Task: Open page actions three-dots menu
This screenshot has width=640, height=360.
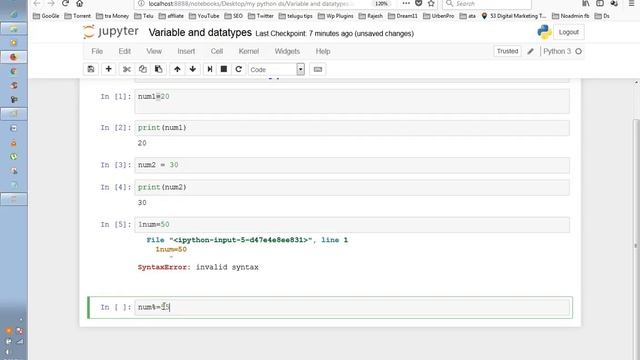Action: (x=406, y=3)
